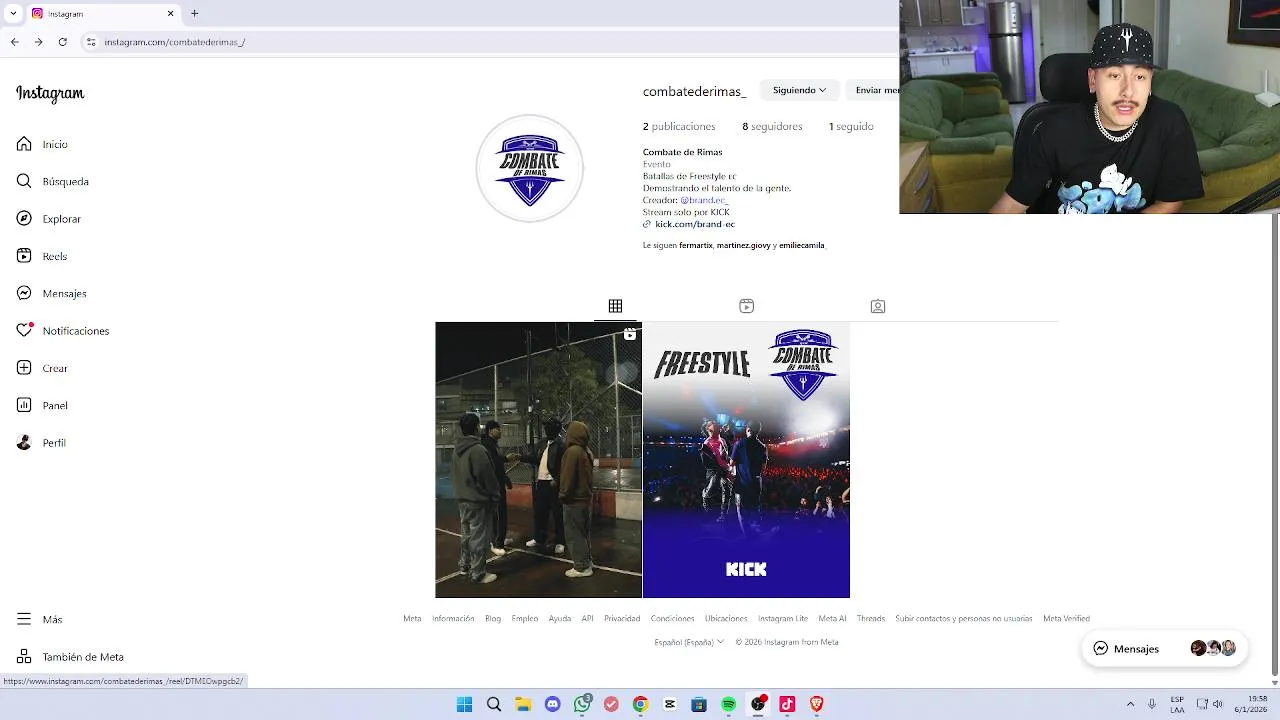Click the Instagram logo text

[50, 93]
